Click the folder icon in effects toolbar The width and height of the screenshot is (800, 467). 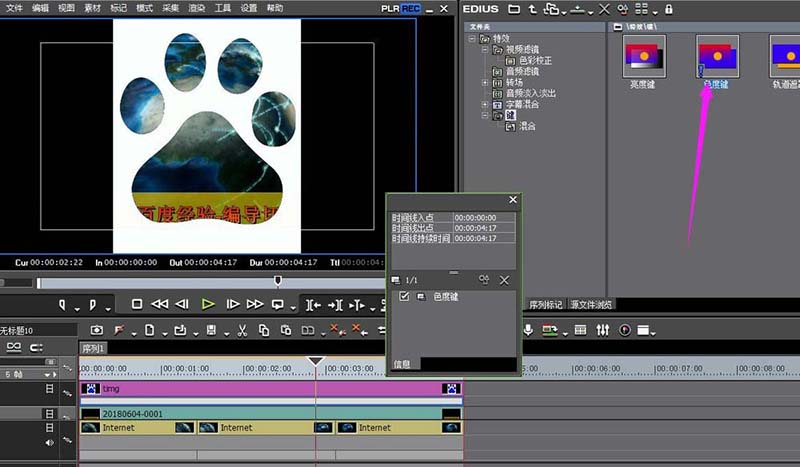click(x=514, y=9)
